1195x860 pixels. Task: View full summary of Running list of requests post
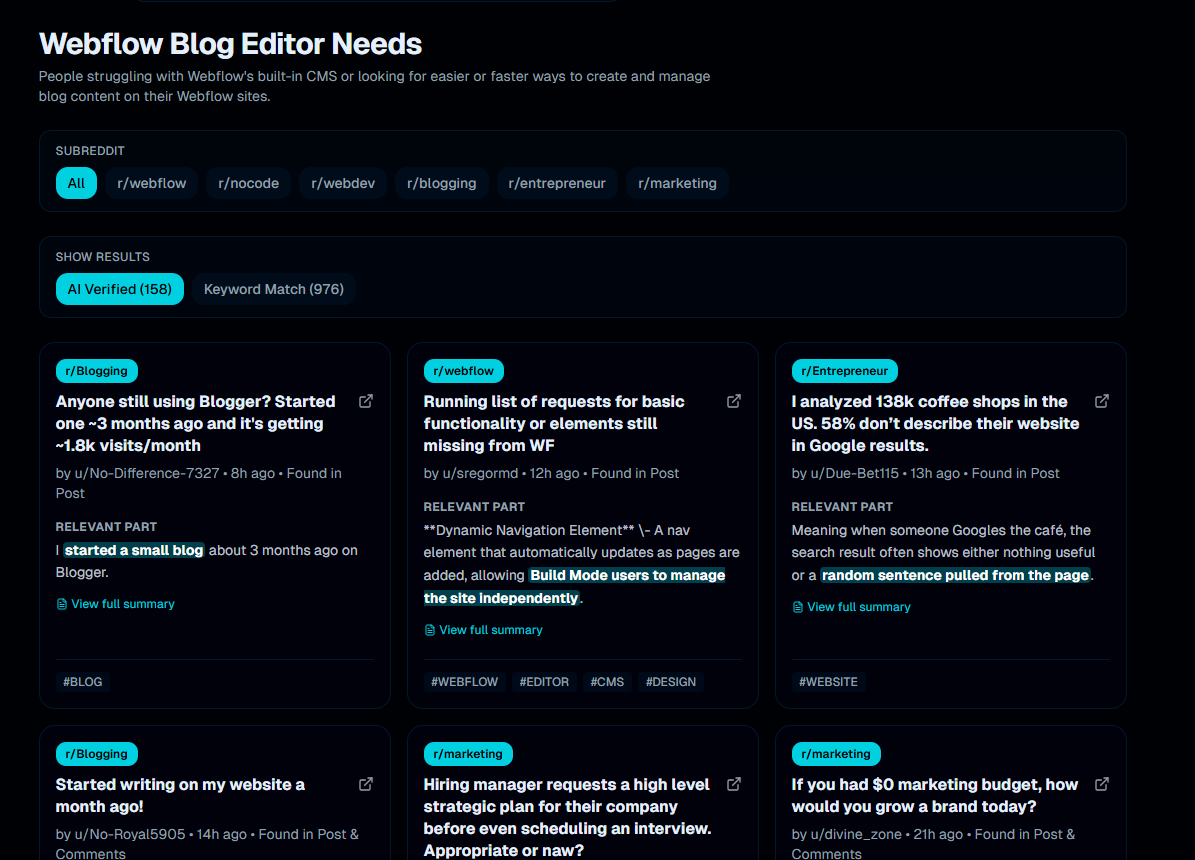click(x=483, y=630)
